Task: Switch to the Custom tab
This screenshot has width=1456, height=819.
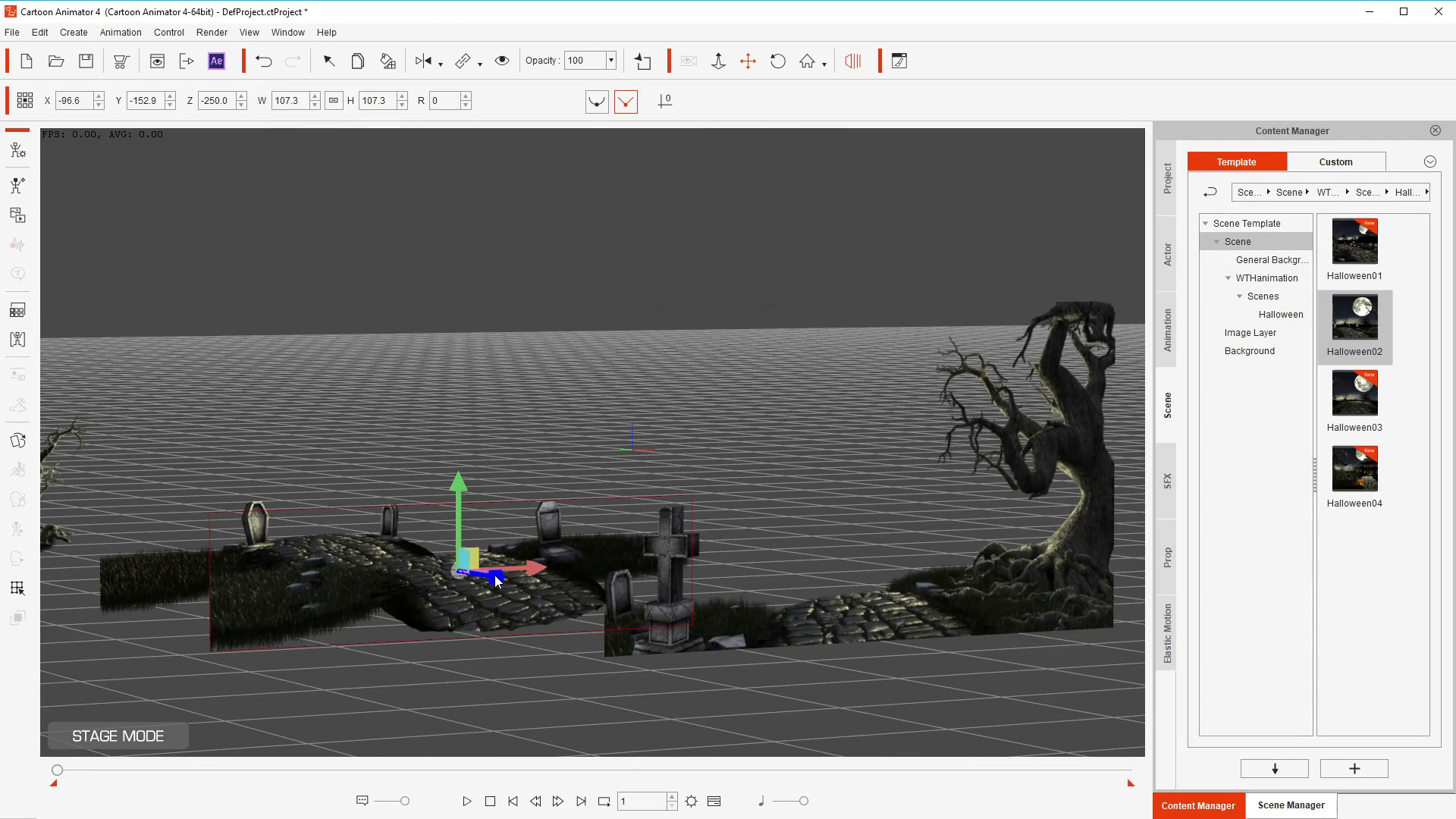Action: pyautogui.click(x=1336, y=161)
